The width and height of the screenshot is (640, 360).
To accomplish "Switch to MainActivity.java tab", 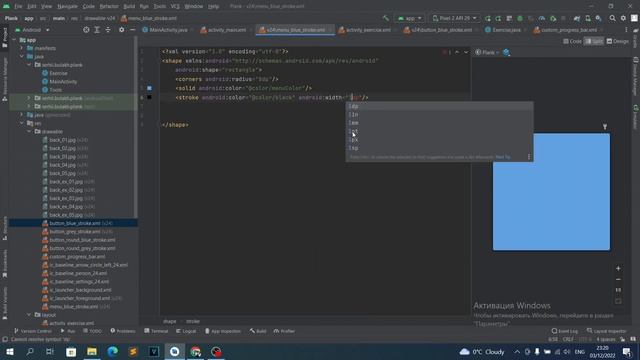I will pyautogui.click(x=168, y=30).
